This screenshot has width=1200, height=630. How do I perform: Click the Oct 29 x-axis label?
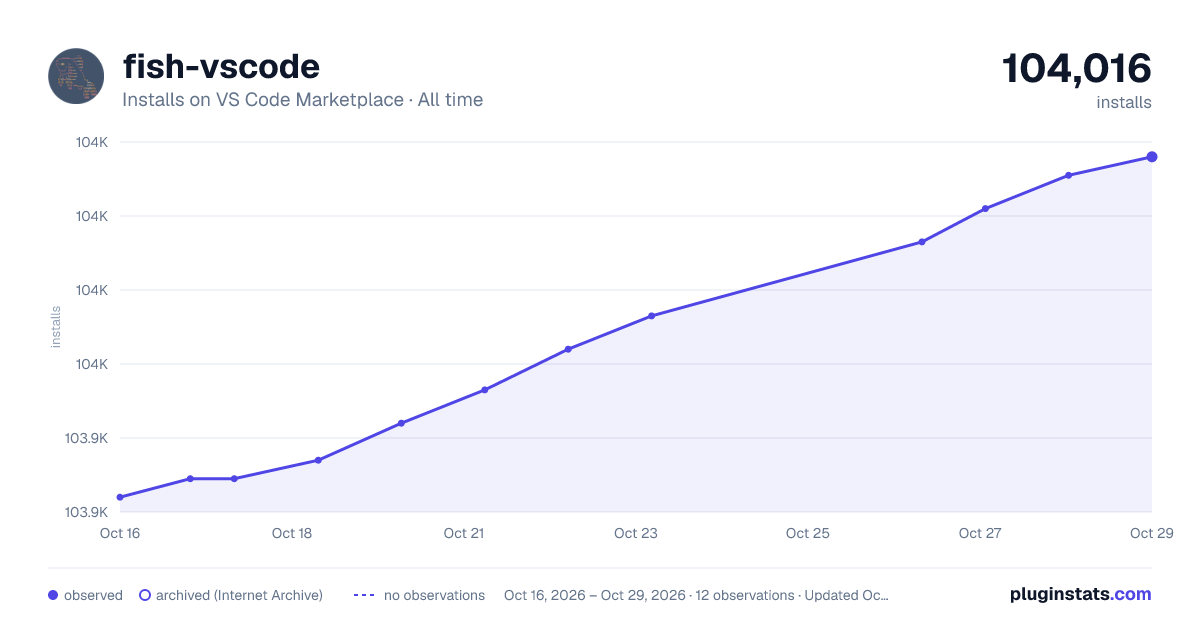1150,533
